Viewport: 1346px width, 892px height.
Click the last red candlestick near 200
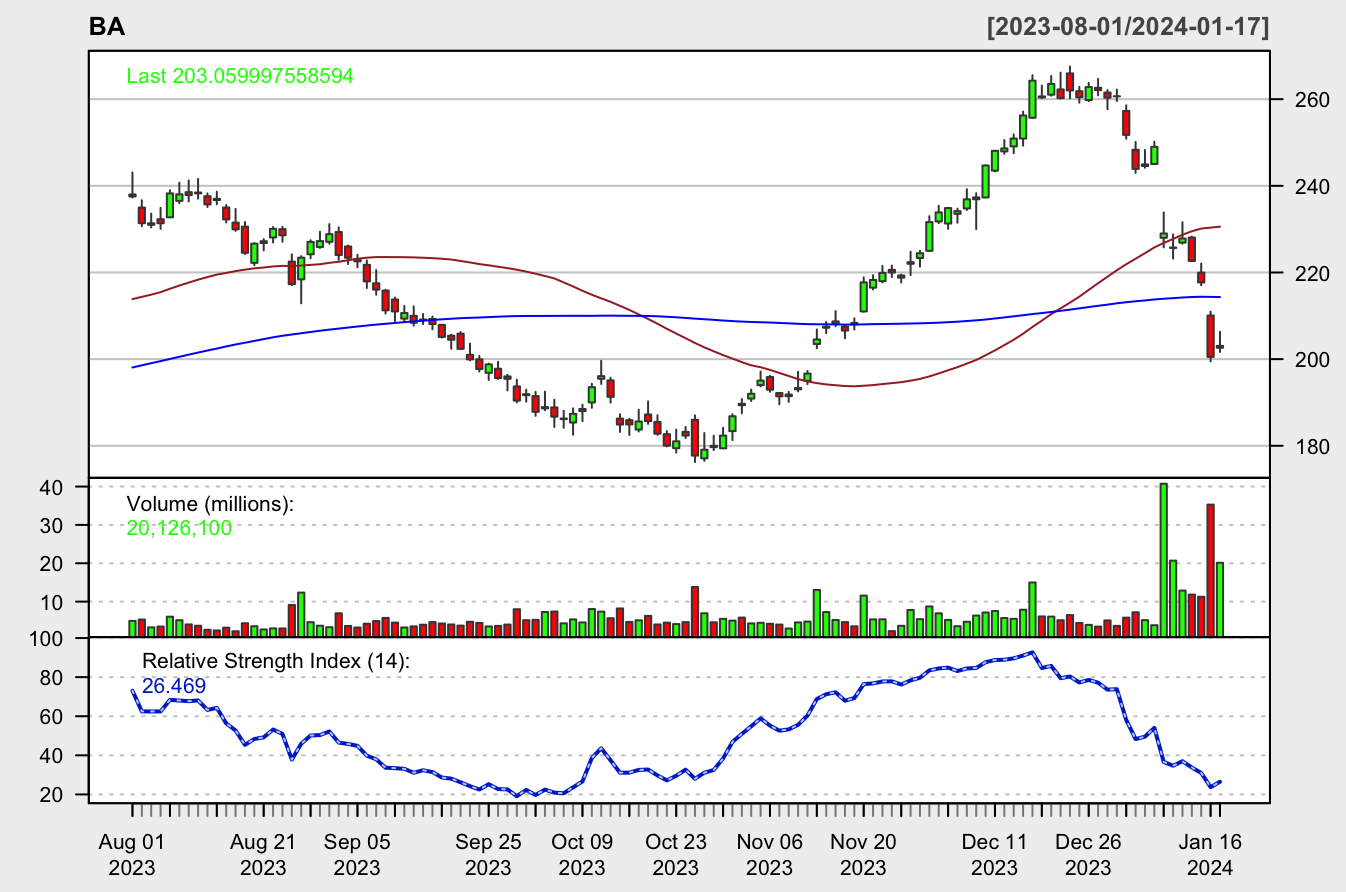[1211, 336]
